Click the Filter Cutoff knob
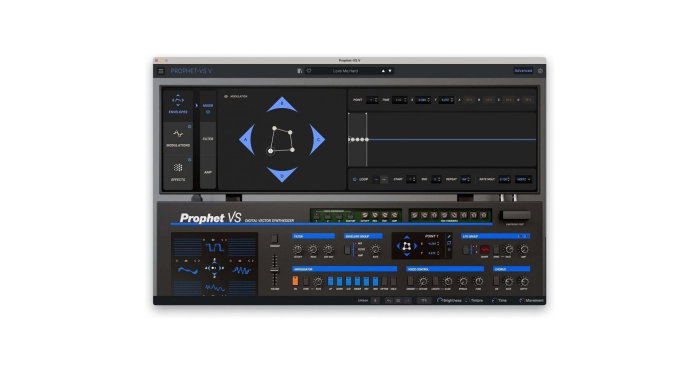The image size is (700, 372). (x=298, y=249)
